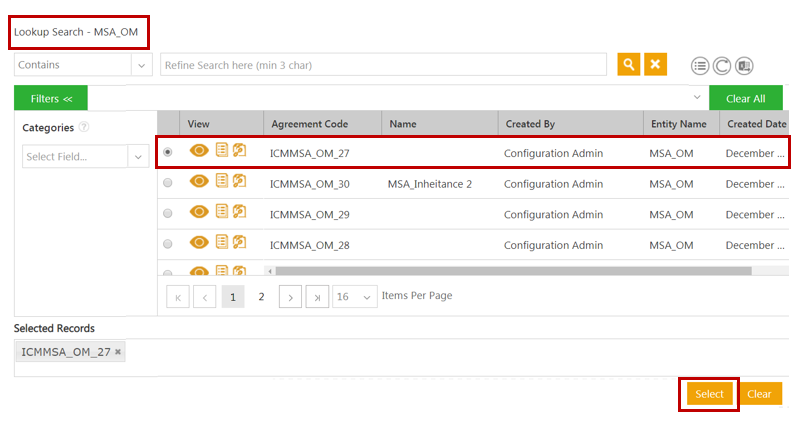Image resolution: width=802 pixels, height=430 pixels.
Task: Clear the search with the orange X button
Action: click(655, 64)
